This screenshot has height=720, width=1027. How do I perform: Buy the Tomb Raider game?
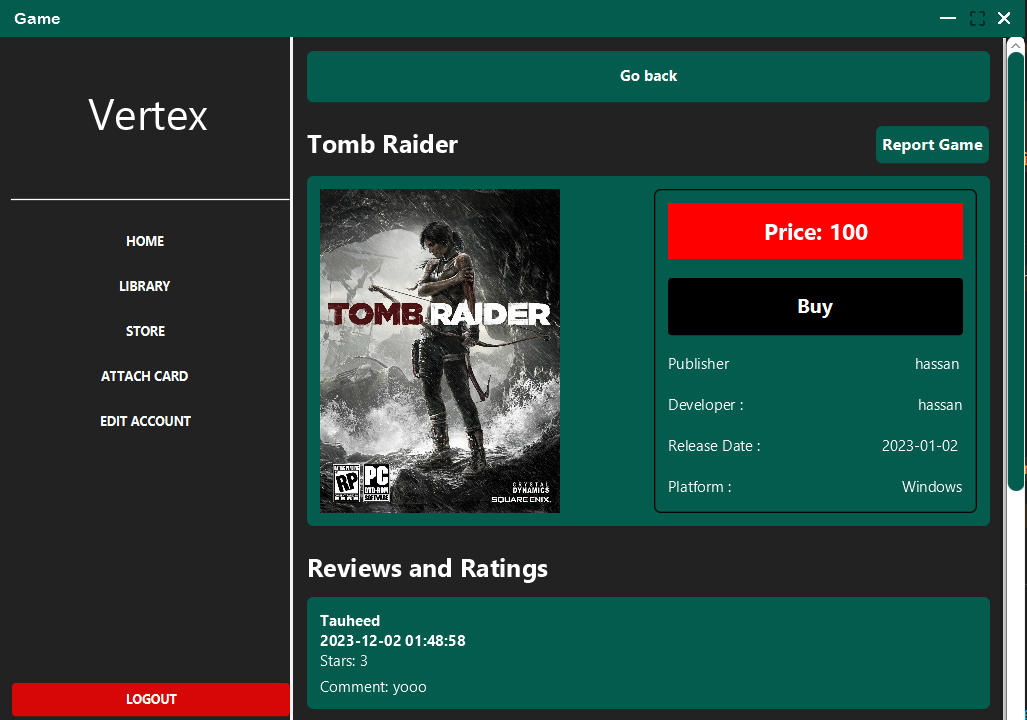(x=815, y=307)
